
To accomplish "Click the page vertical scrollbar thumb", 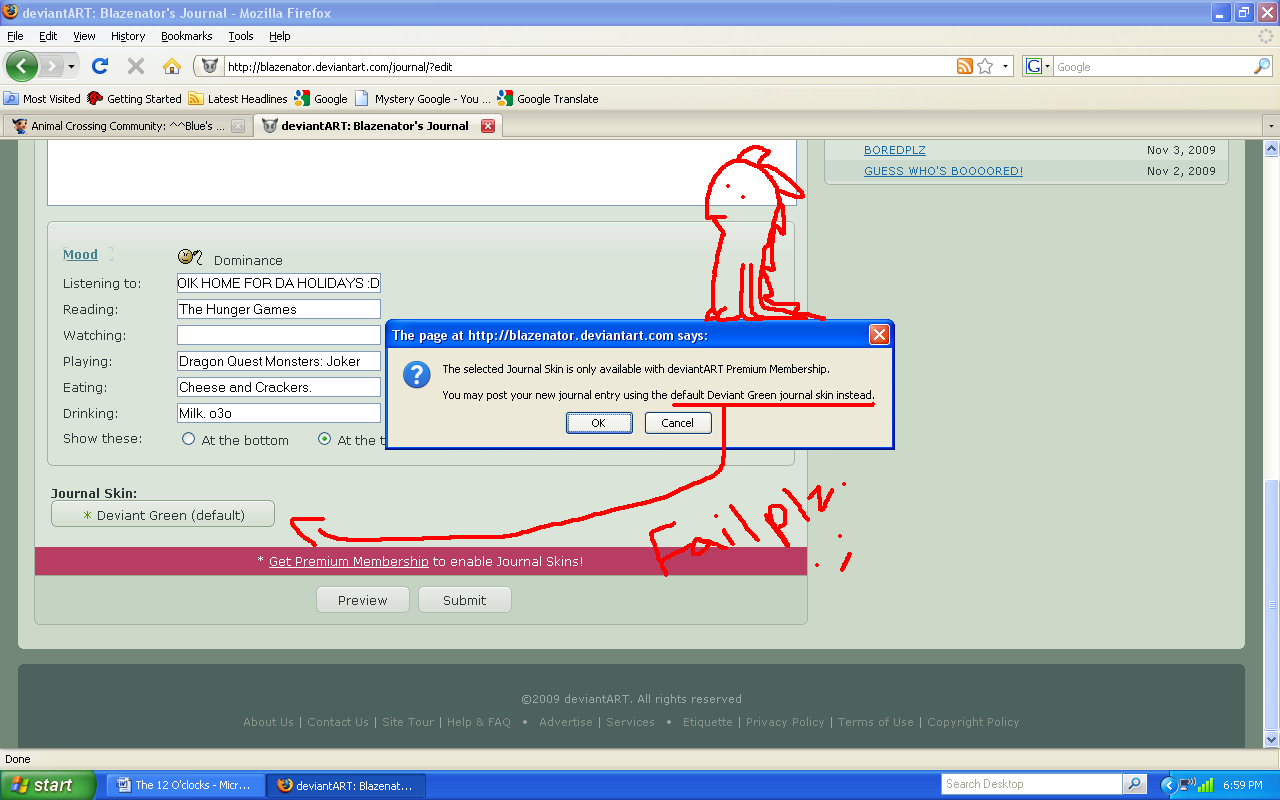I will (1272, 604).
